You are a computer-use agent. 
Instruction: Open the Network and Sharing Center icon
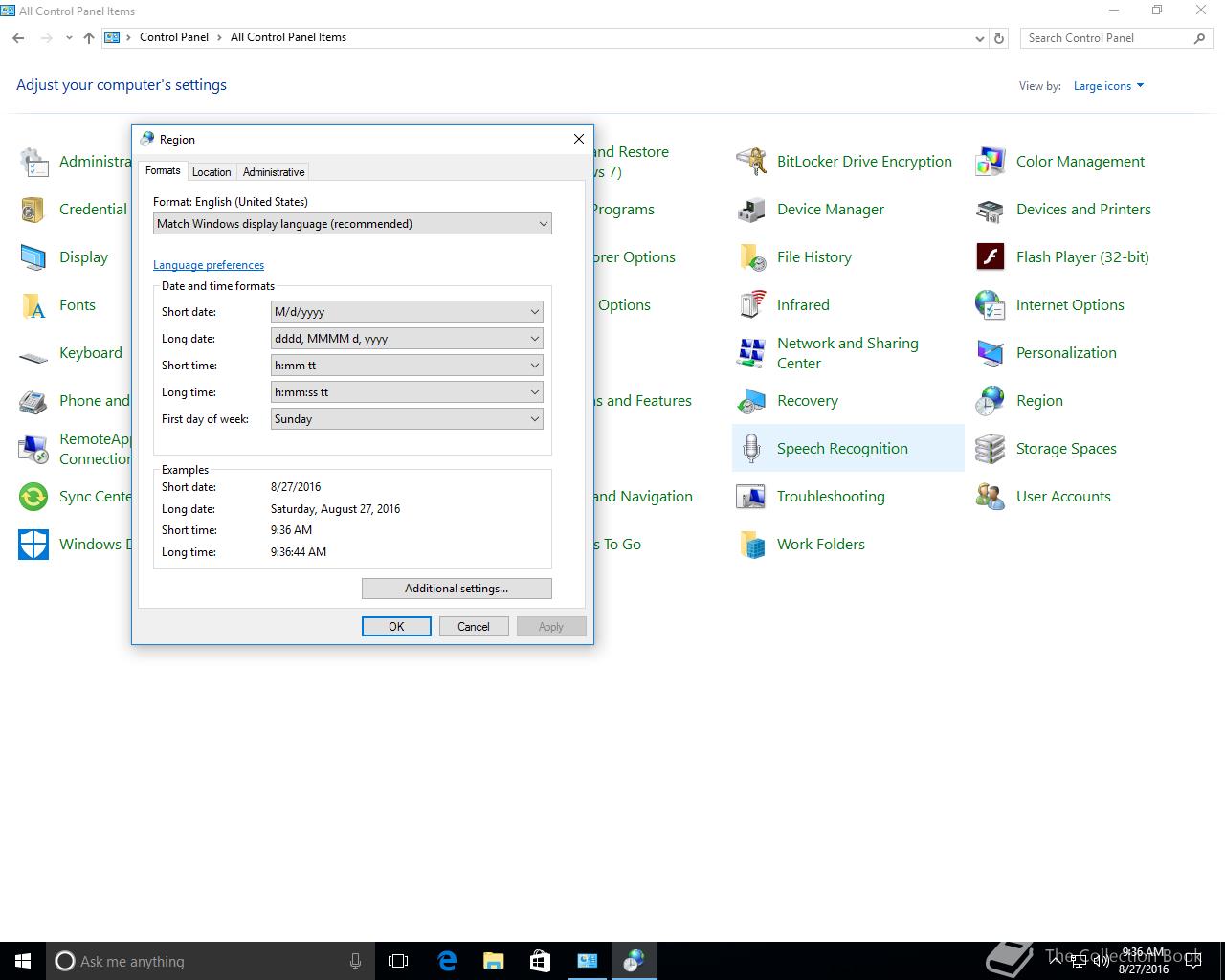point(751,353)
